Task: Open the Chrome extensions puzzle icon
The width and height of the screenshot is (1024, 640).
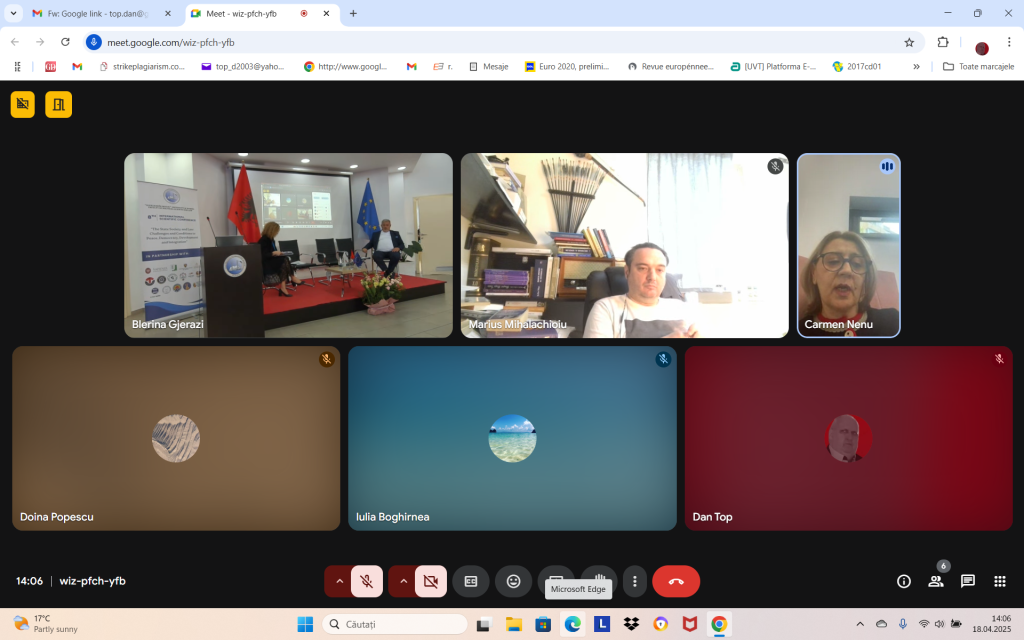Action: pyautogui.click(x=942, y=42)
